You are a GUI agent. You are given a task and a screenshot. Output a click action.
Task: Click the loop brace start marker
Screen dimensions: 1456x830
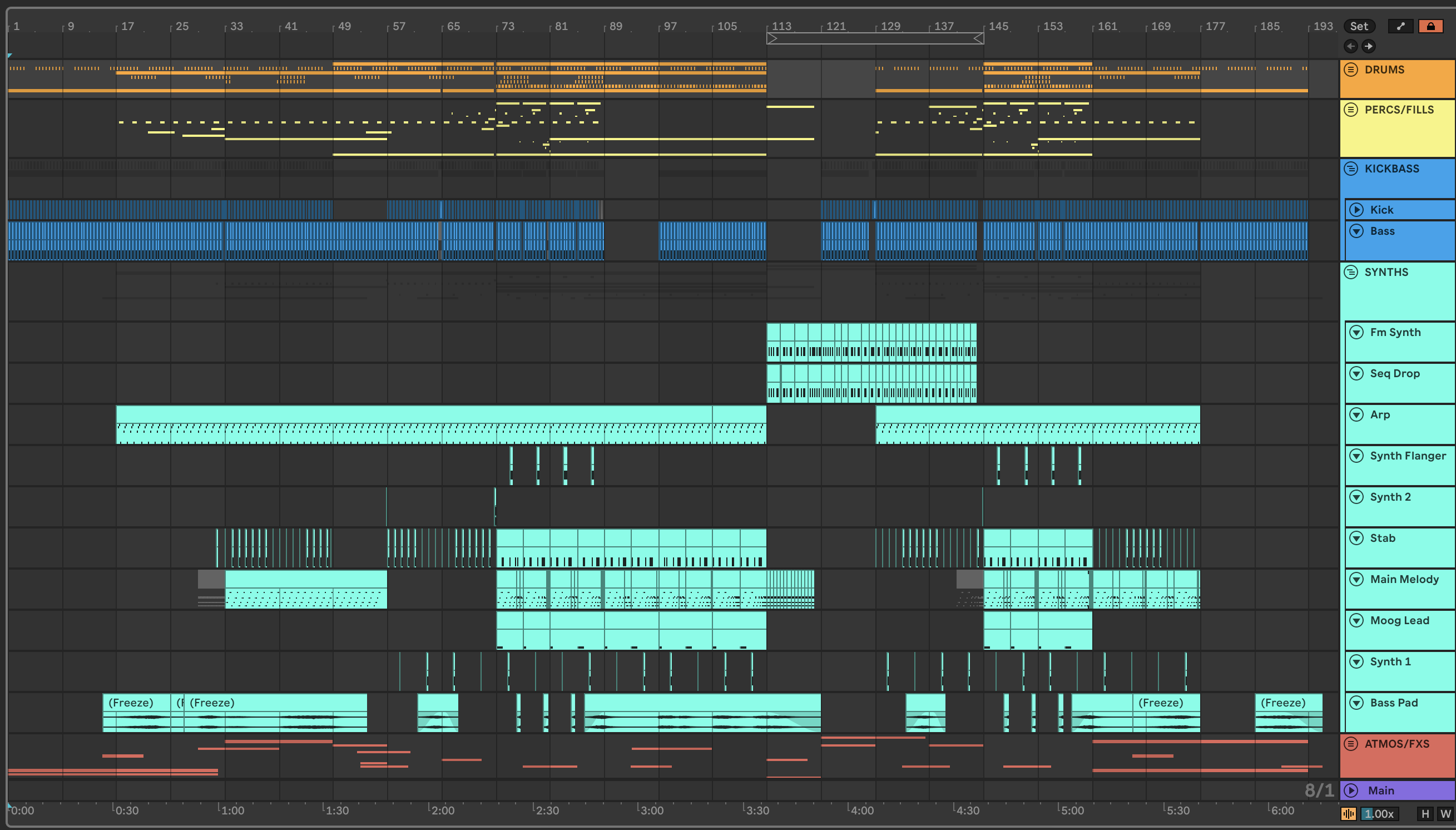point(771,38)
